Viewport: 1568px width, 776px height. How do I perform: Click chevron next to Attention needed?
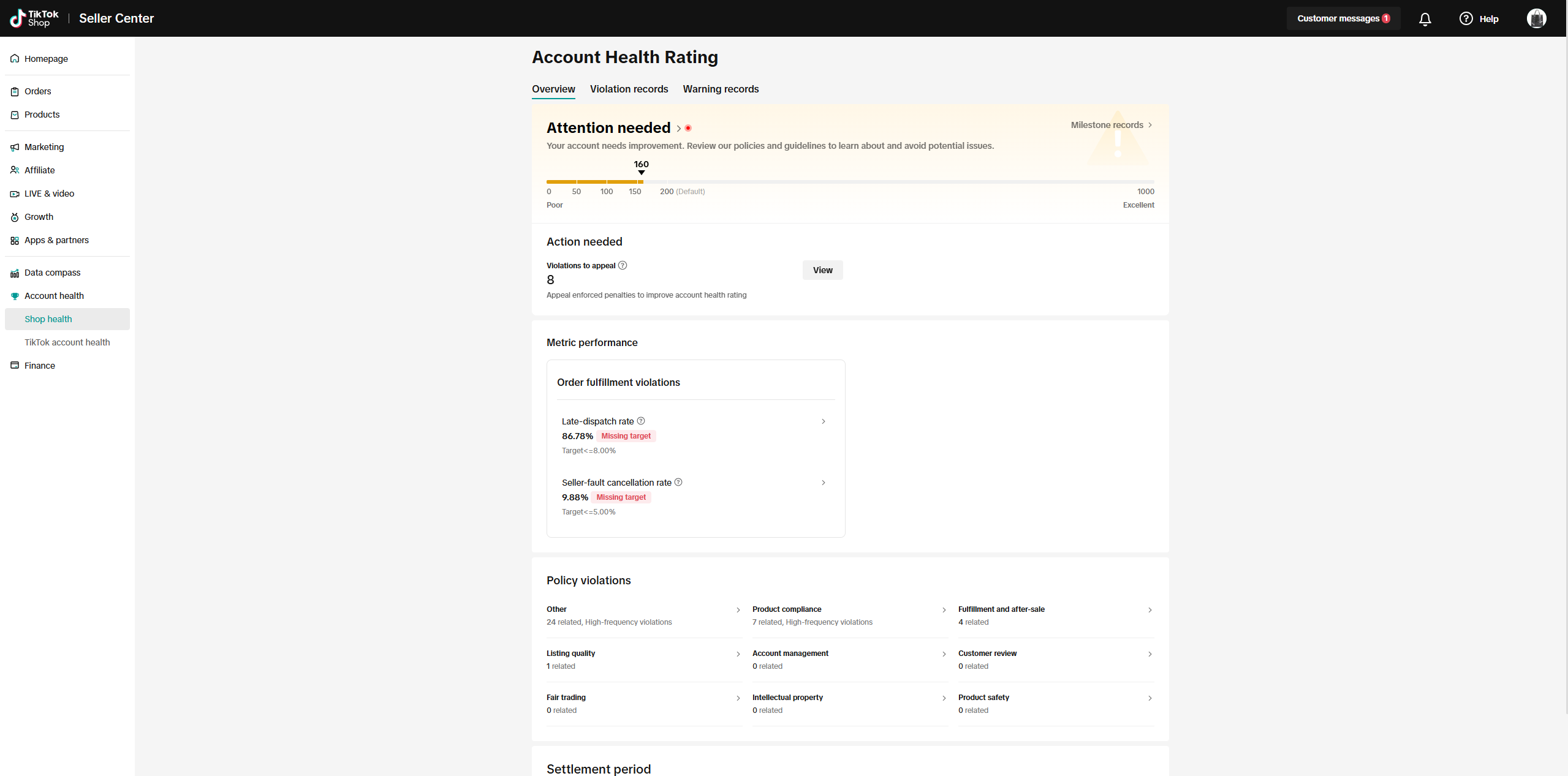[678, 129]
